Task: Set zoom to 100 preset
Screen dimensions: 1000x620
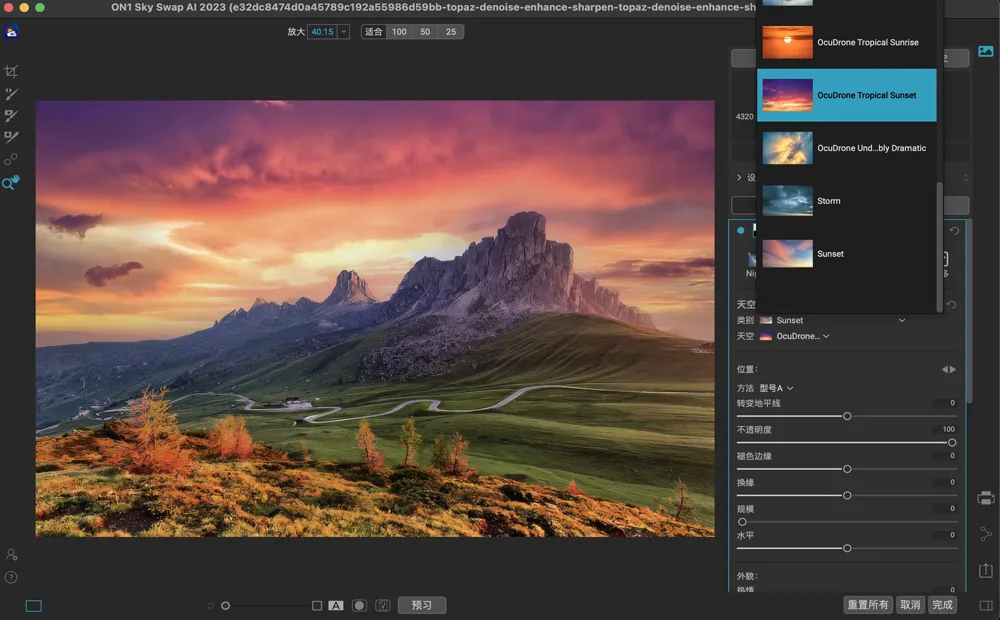Action: 399,32
